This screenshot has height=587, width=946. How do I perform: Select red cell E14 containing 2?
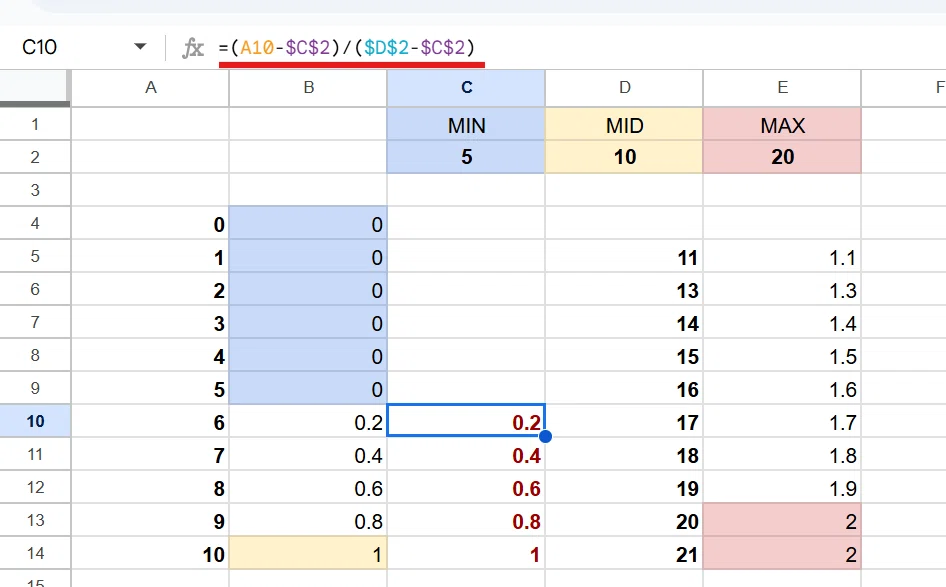[783, 553]
